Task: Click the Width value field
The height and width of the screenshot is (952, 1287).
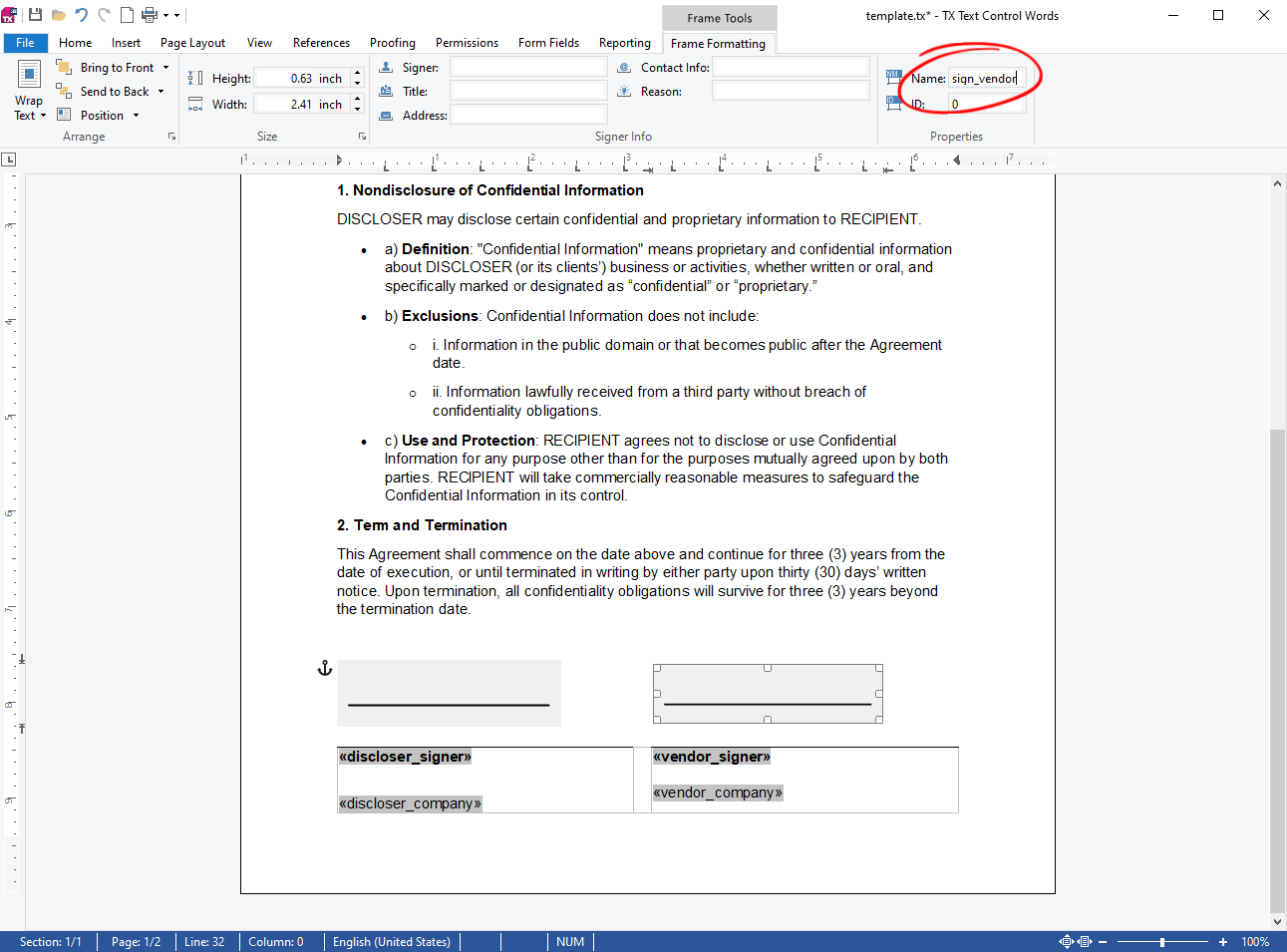Action: pos(301,104)
